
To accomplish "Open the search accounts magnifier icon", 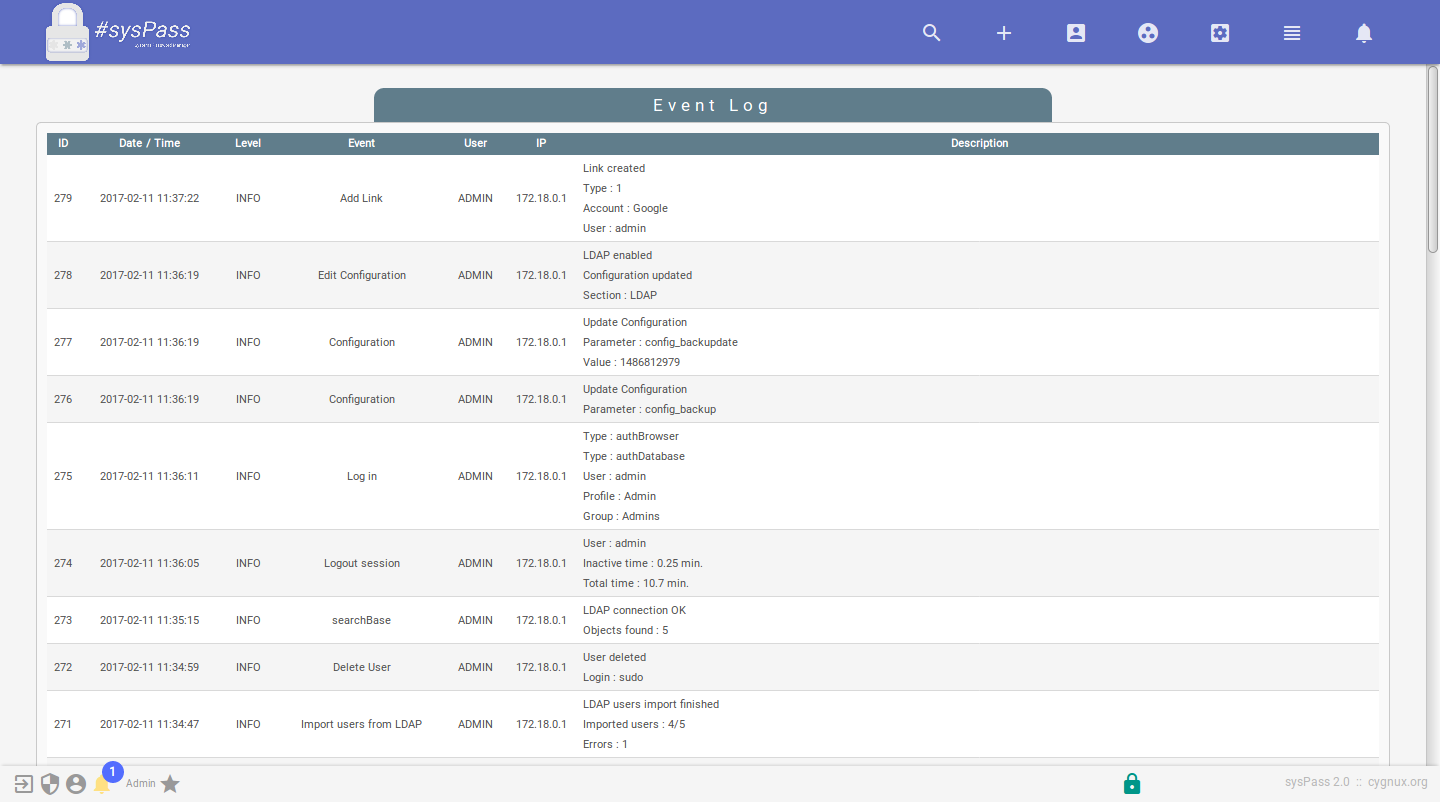I will (x=932, y=33).
